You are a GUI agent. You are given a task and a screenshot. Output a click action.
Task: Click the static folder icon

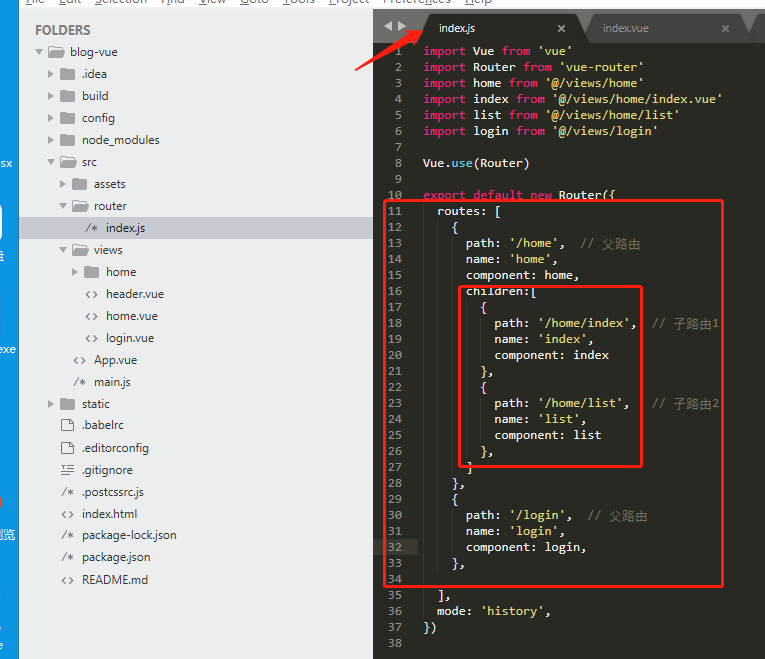[x=67, y=404]
